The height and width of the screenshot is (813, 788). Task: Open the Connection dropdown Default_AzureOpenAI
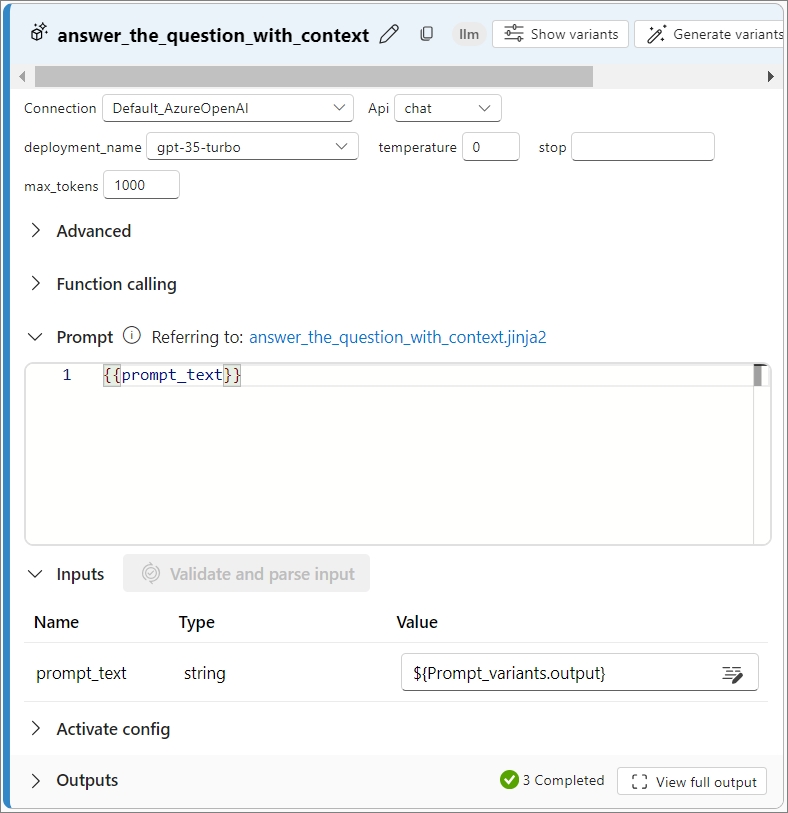point(228,108)
